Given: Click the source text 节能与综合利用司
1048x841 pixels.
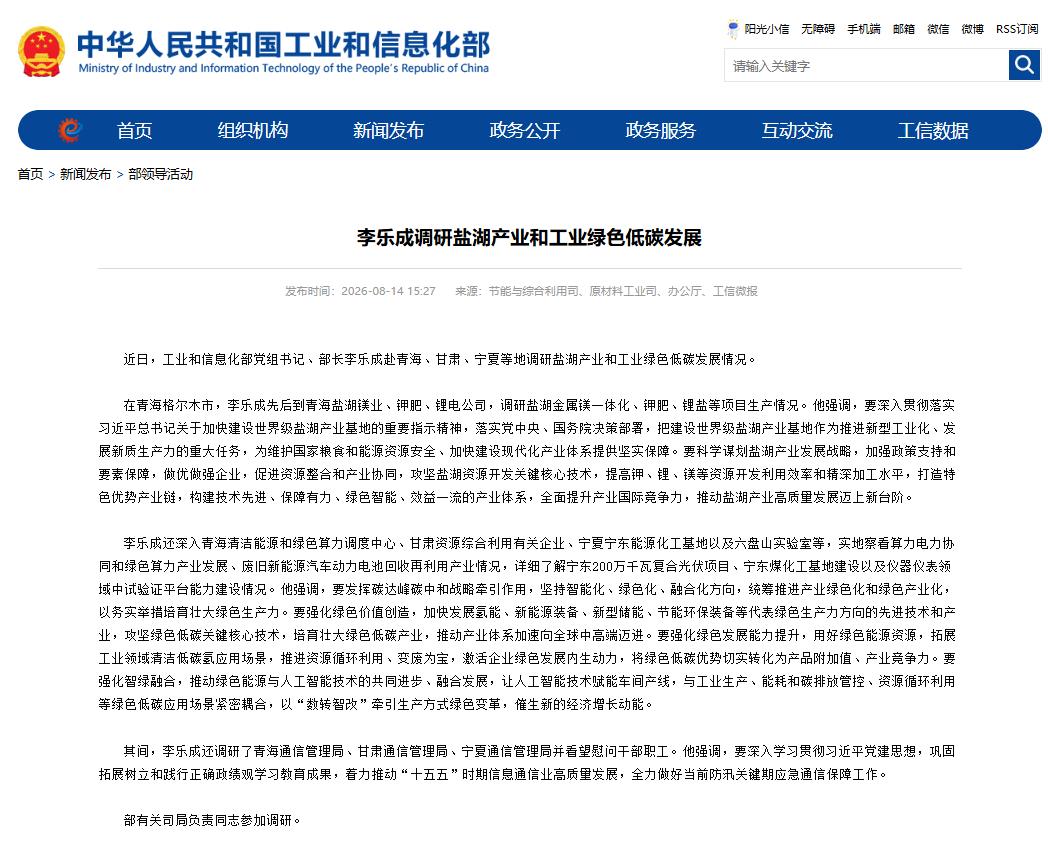Looking at the screenshot, I should (x=533, y=291).
